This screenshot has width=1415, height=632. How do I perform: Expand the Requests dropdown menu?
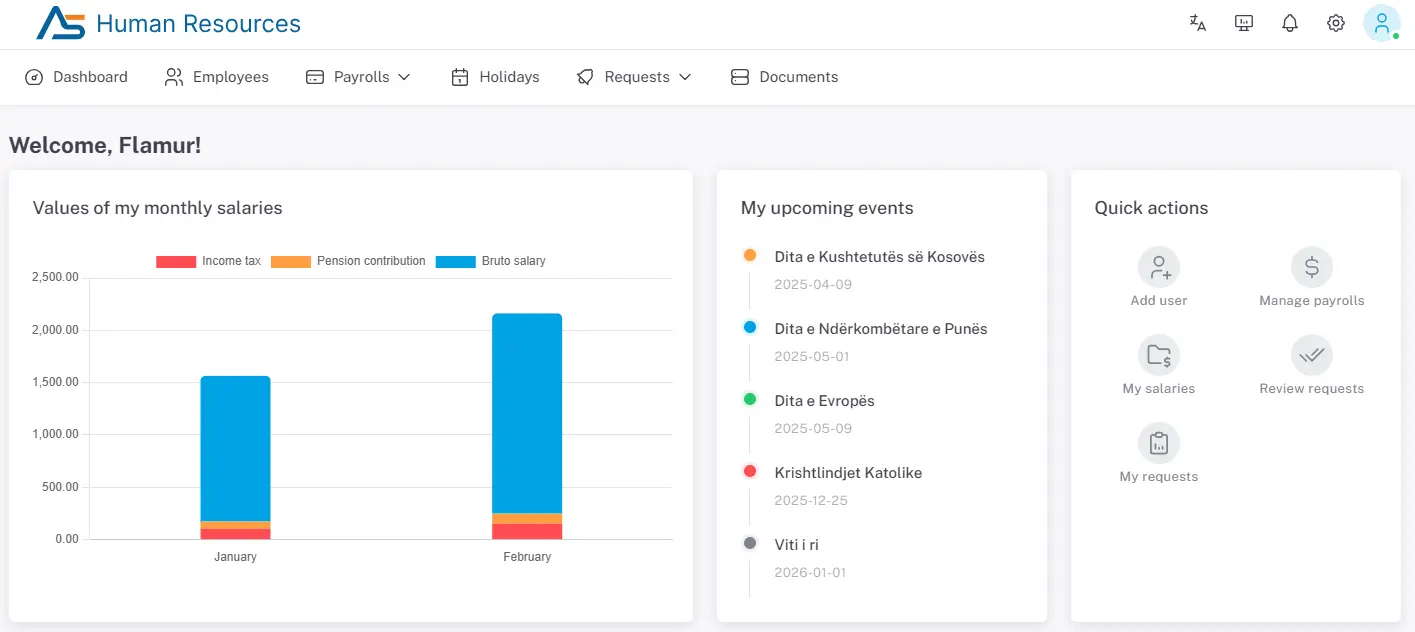coord(634,77)
